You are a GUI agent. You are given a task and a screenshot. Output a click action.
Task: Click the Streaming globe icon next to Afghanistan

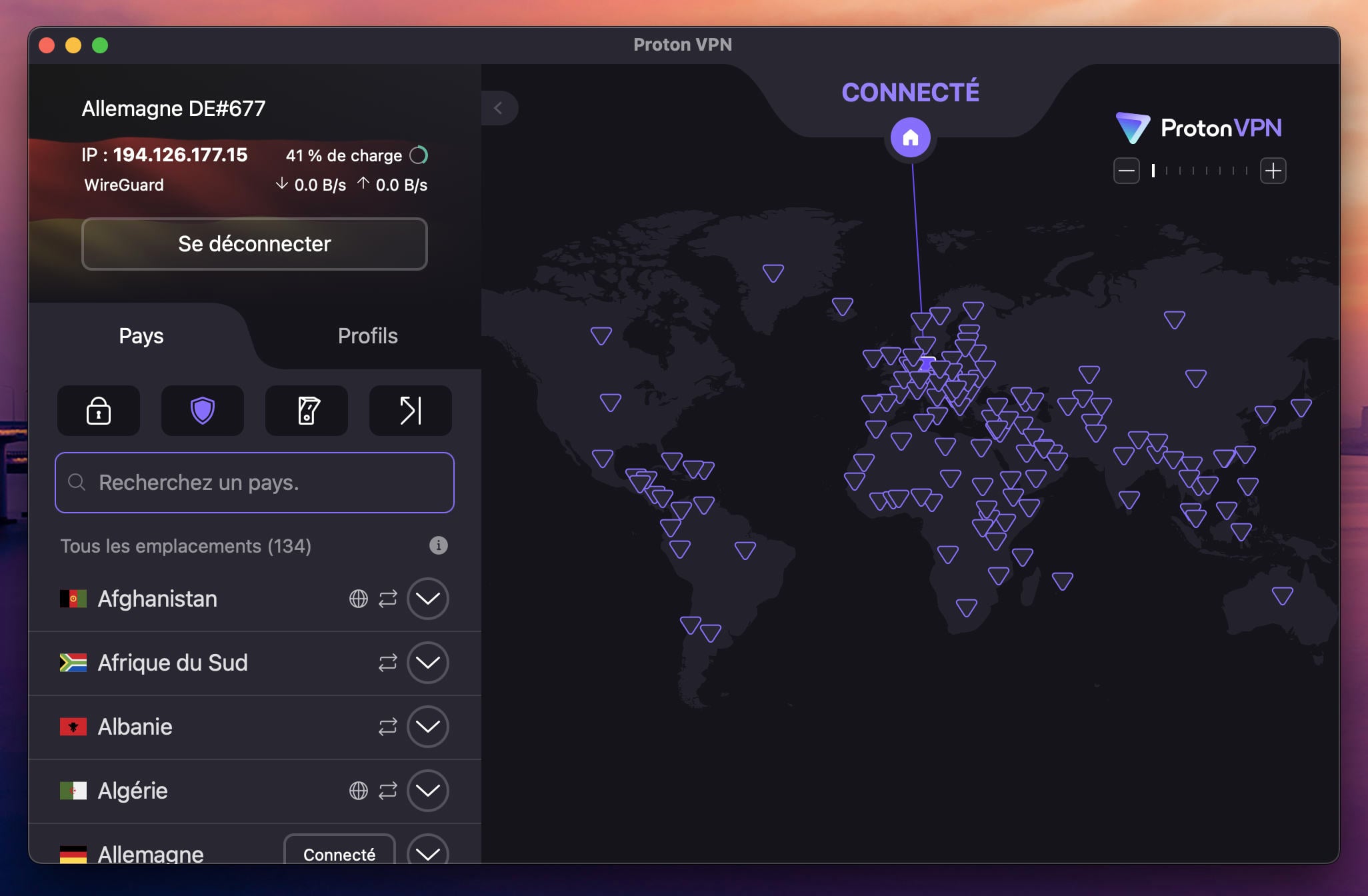click(x=359, y=599)
